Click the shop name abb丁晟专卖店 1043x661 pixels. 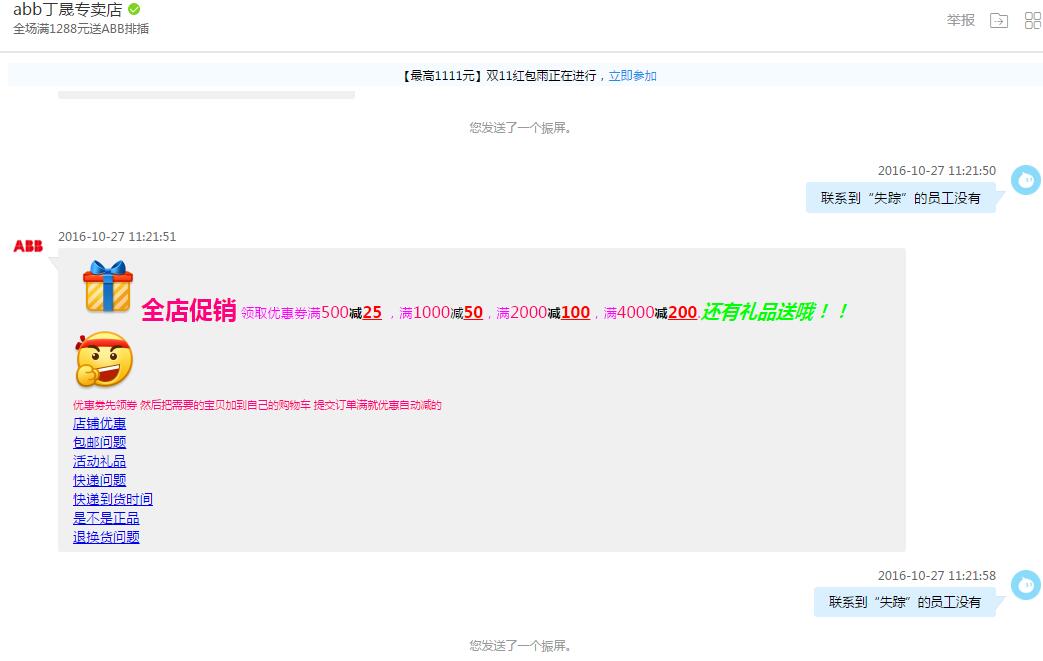pyautogui.click(x=68, y=9)
